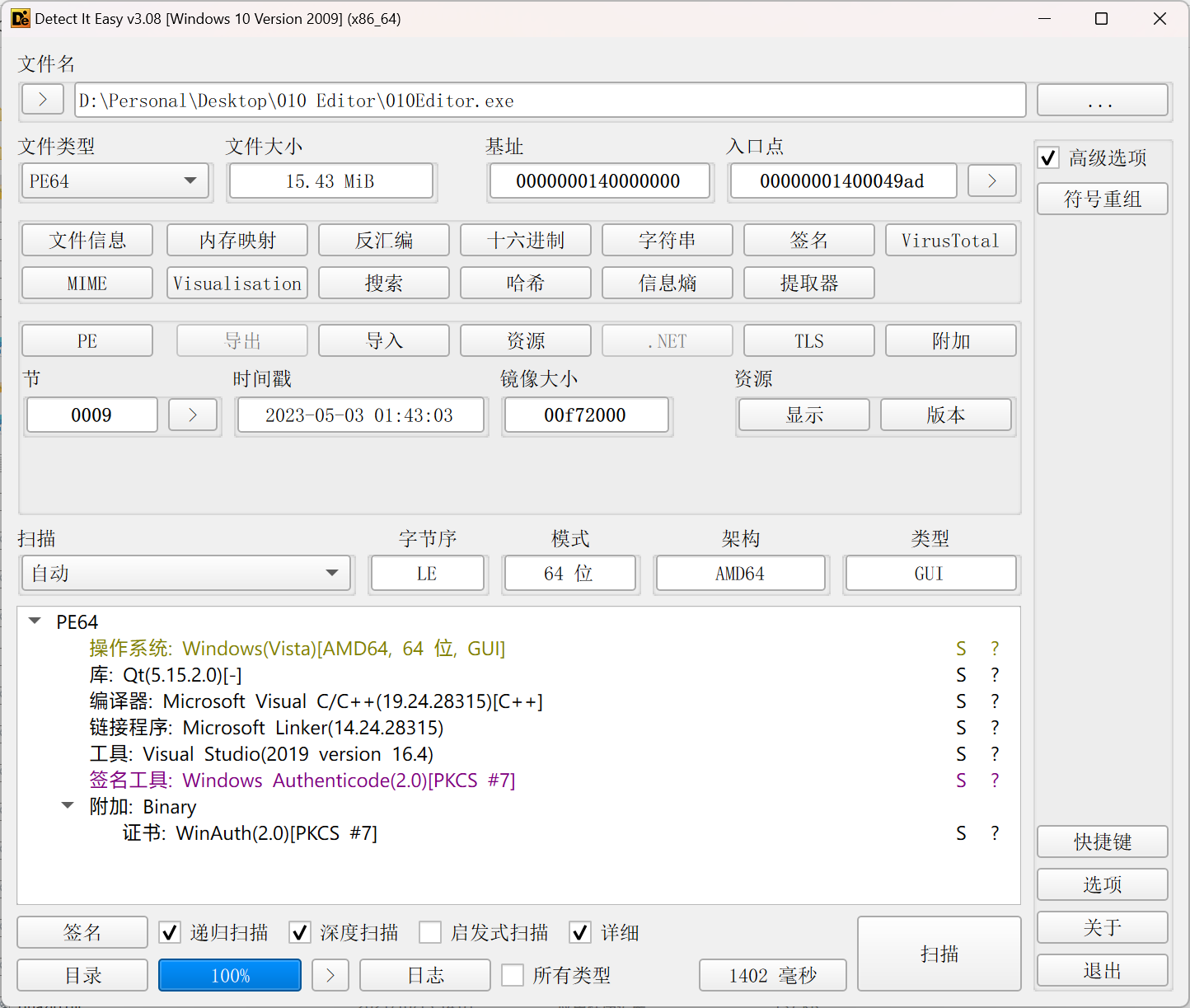
Task: Click the 版本 version button
Action: (946, 415)
